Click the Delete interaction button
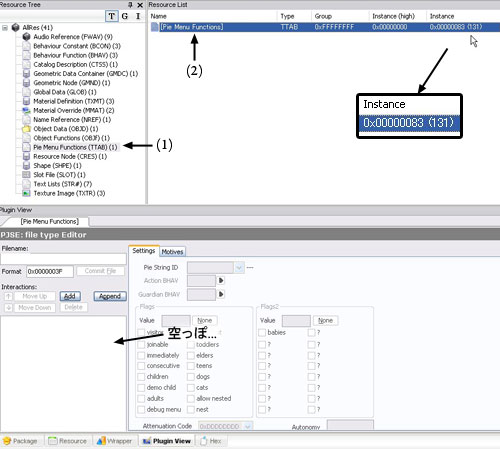 point(74,307)
